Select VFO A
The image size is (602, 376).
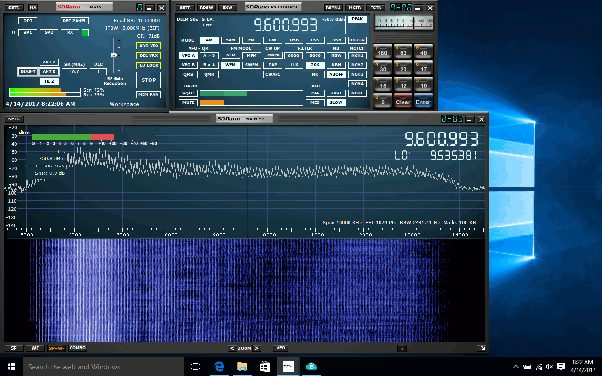pyautogui.click(x=188, y=55)
